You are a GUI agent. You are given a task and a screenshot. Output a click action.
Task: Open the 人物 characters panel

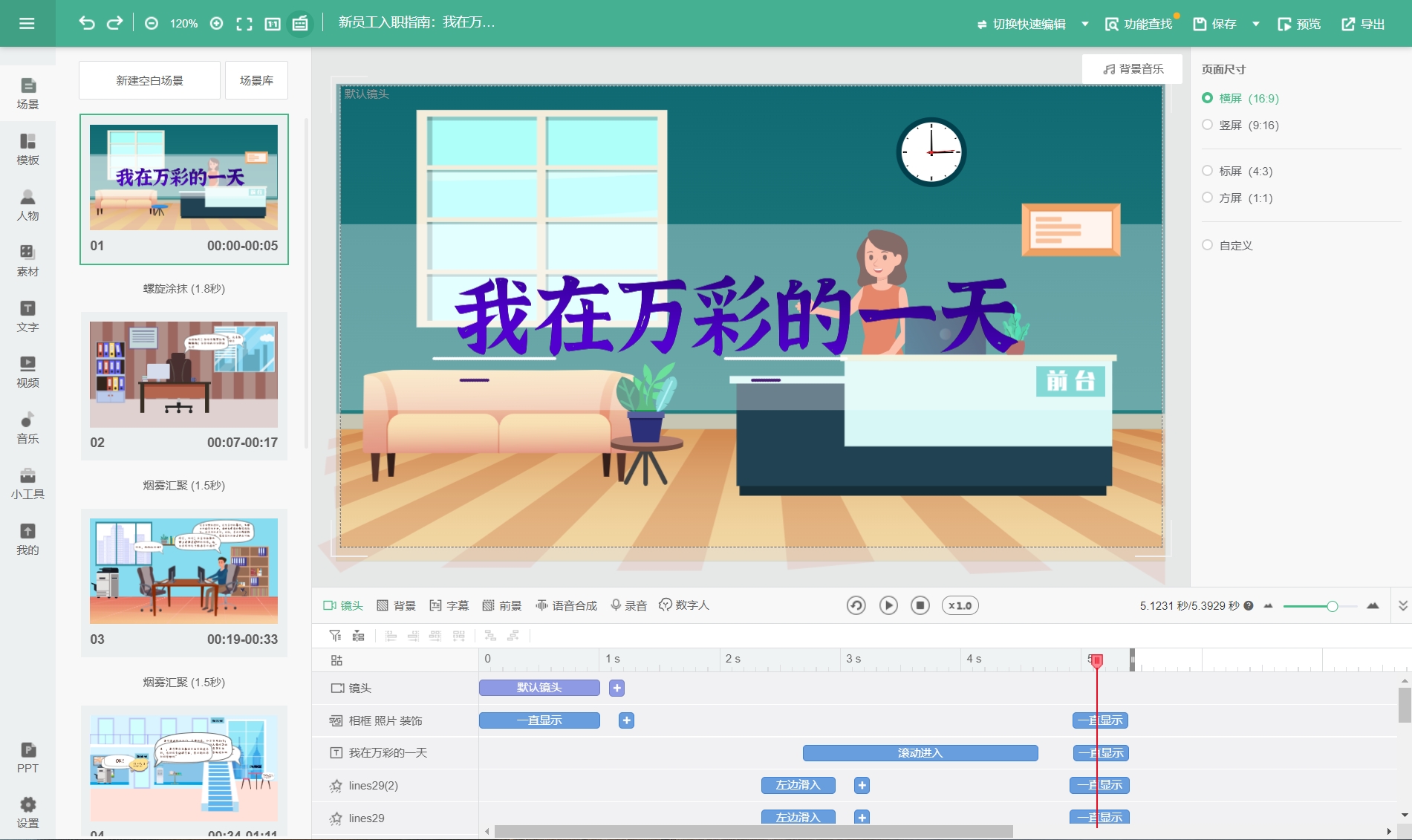tap(27, 205)
